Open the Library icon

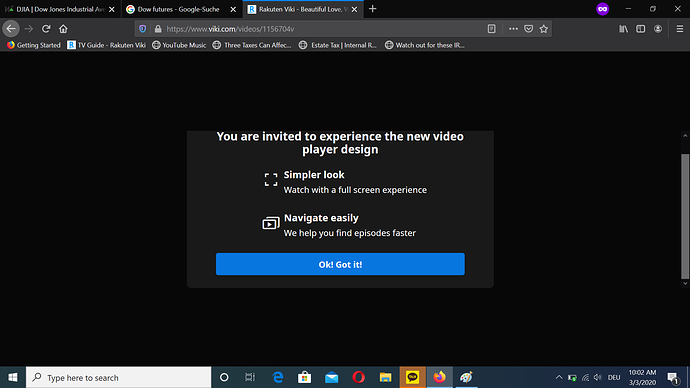[624, 29]
